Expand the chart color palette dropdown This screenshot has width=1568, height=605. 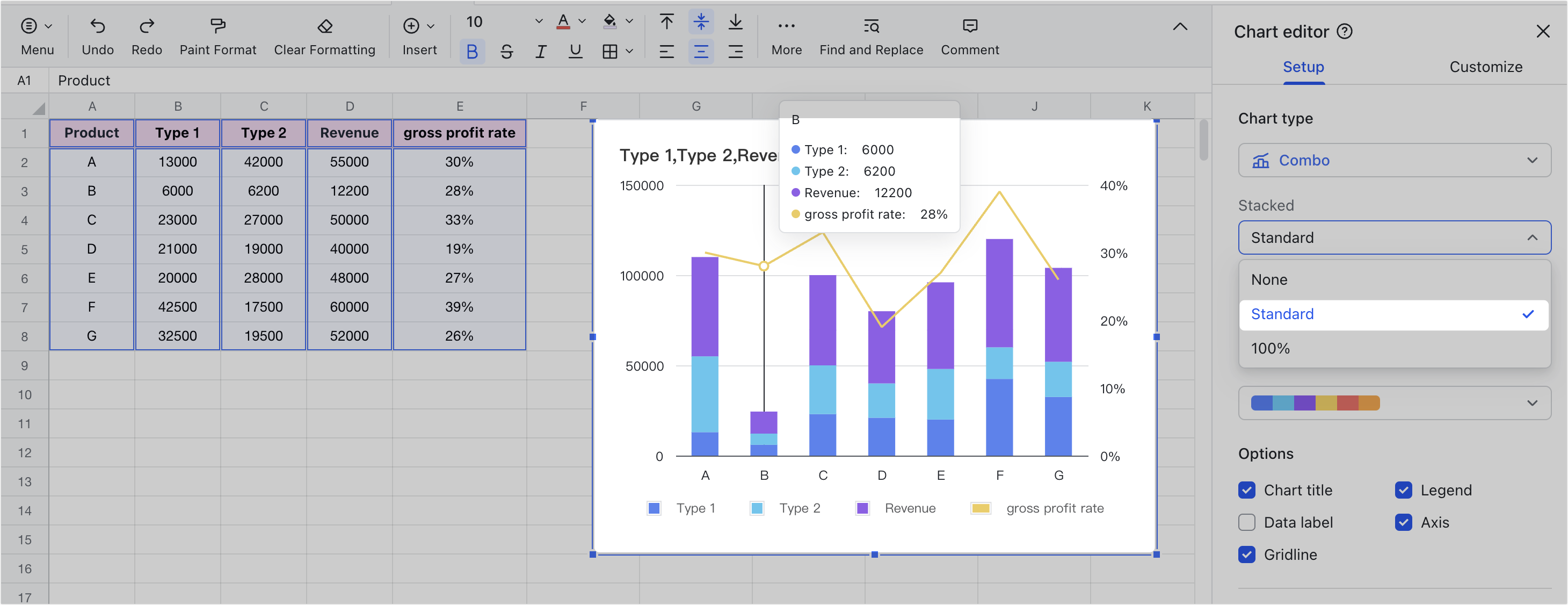1533,403
